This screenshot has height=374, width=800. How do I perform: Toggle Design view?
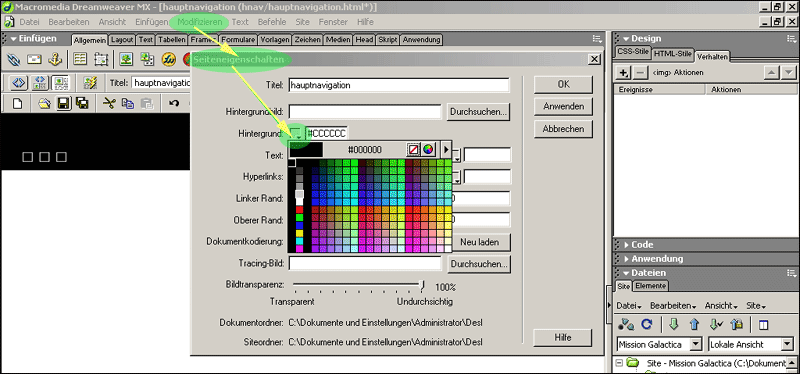click(x=61, y=82)
